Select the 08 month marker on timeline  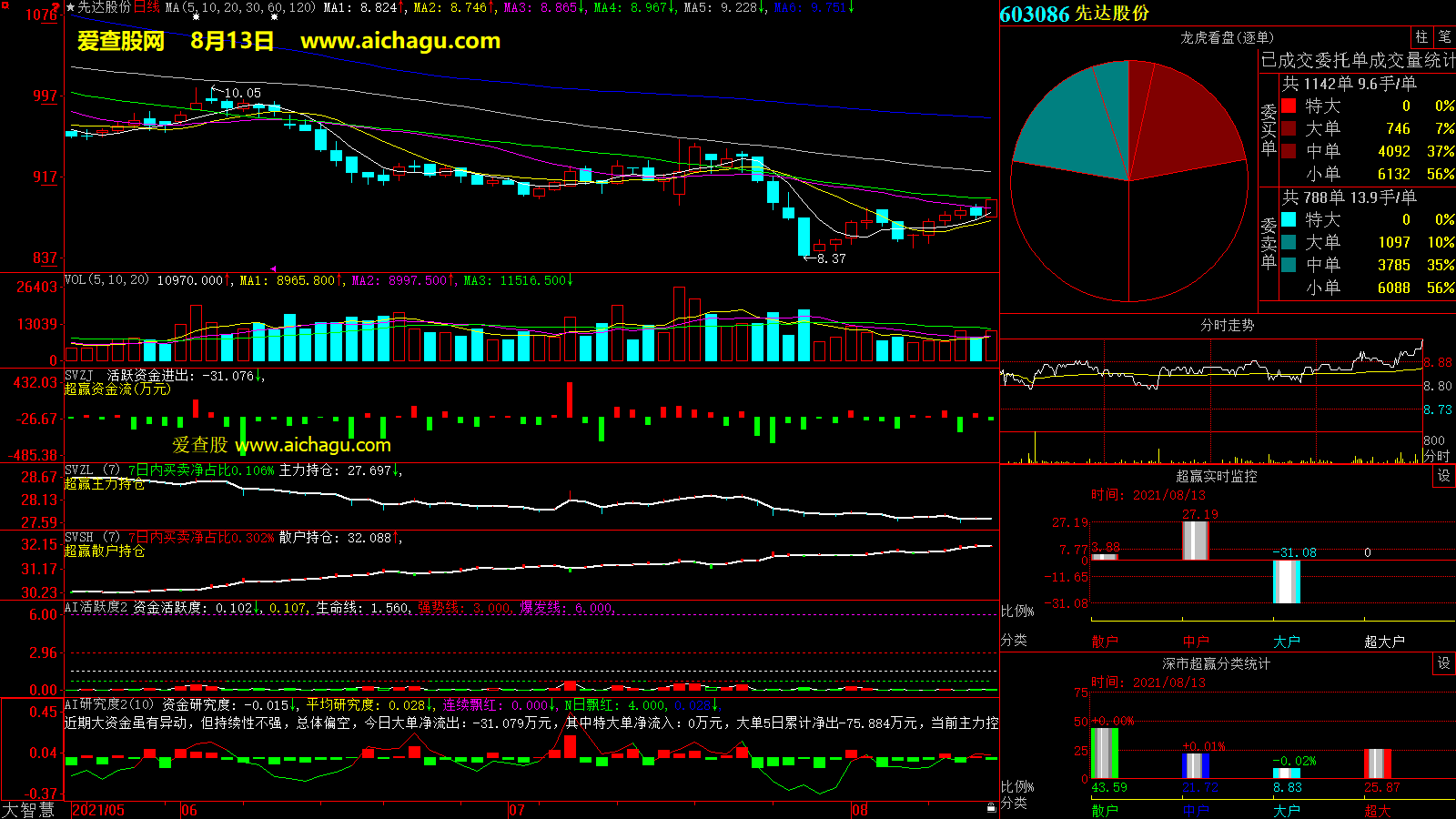point(859,810)
